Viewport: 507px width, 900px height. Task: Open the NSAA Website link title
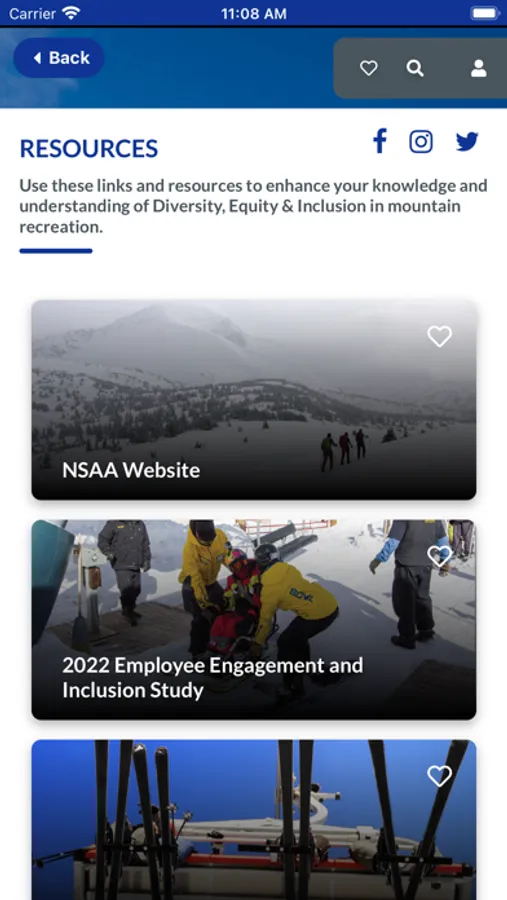[131, 470]
